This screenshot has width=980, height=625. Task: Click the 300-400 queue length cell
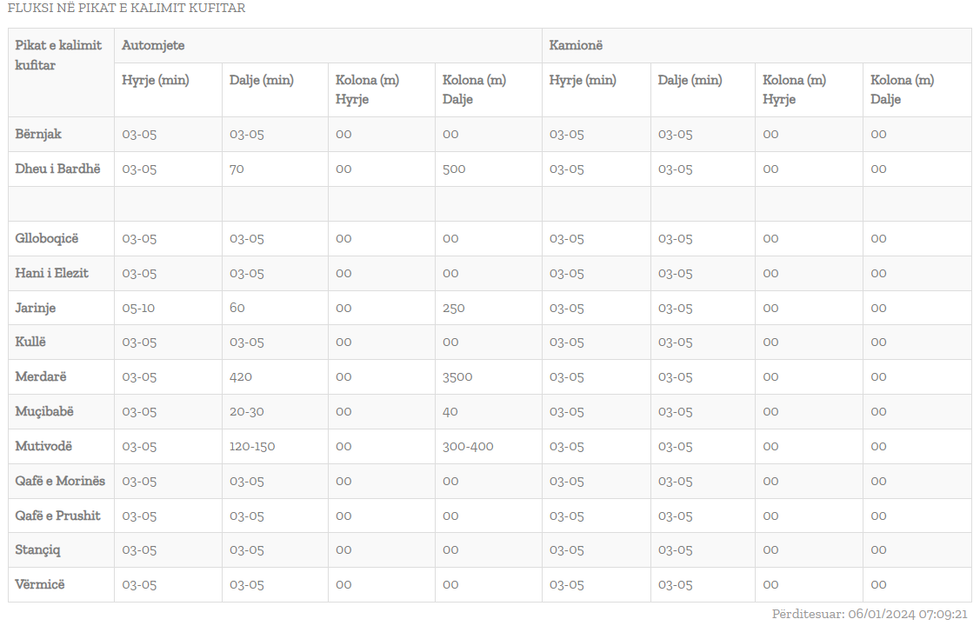pos(468,446)
